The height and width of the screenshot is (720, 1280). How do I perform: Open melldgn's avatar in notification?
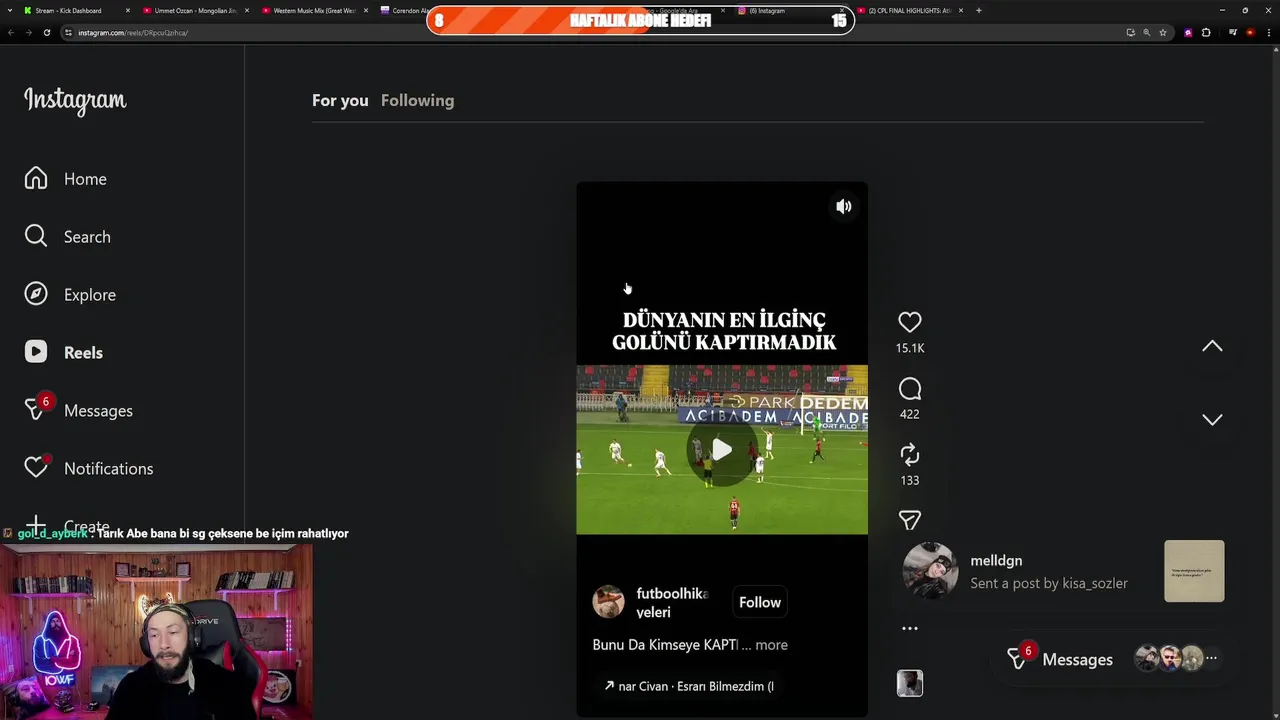[x=930, y=571]
